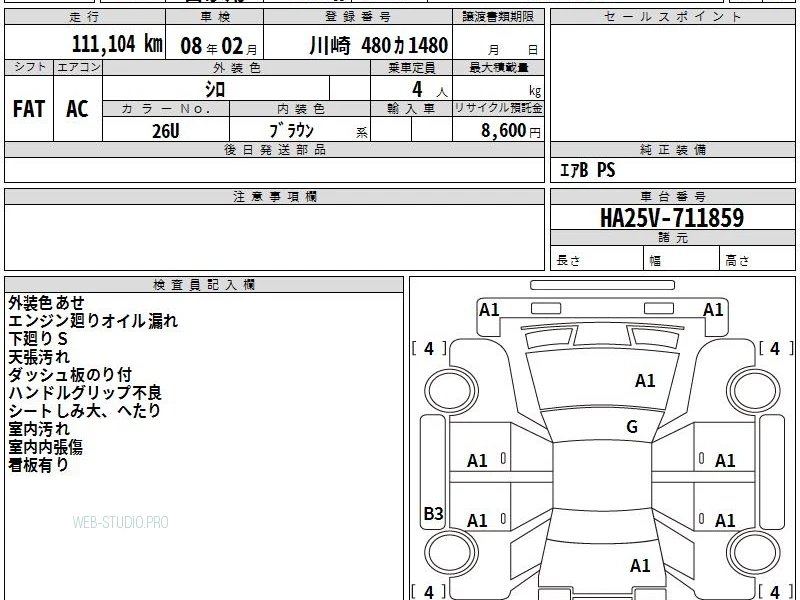The image size is (800, 600).
Task: Select the chassis number "HA25V-711859"
Action: (x=672, y=218)
